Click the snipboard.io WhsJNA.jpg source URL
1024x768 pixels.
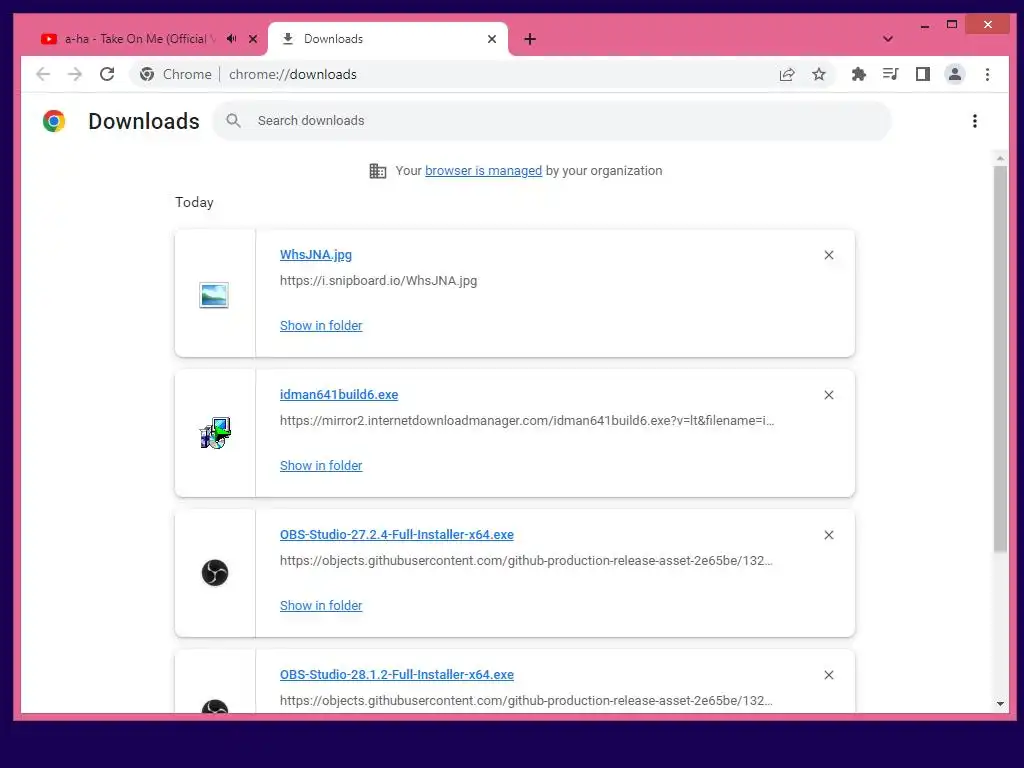[379, 281]
